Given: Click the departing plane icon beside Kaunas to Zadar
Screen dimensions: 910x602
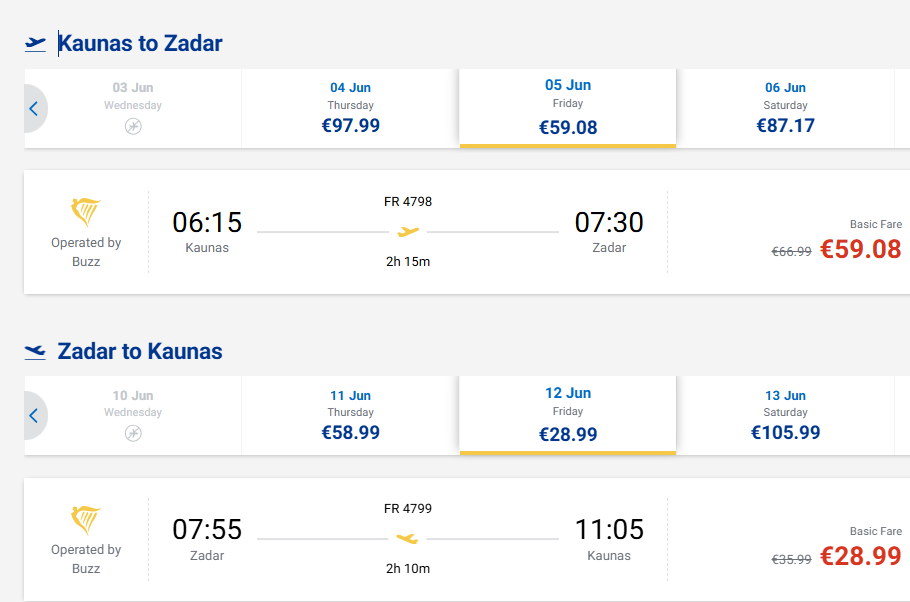Looking at the screenshot, I should [36, 43].
